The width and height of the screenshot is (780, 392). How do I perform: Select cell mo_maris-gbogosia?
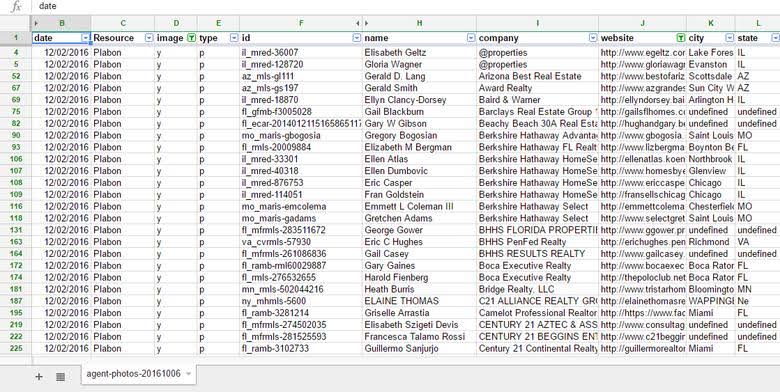point(300,135)
